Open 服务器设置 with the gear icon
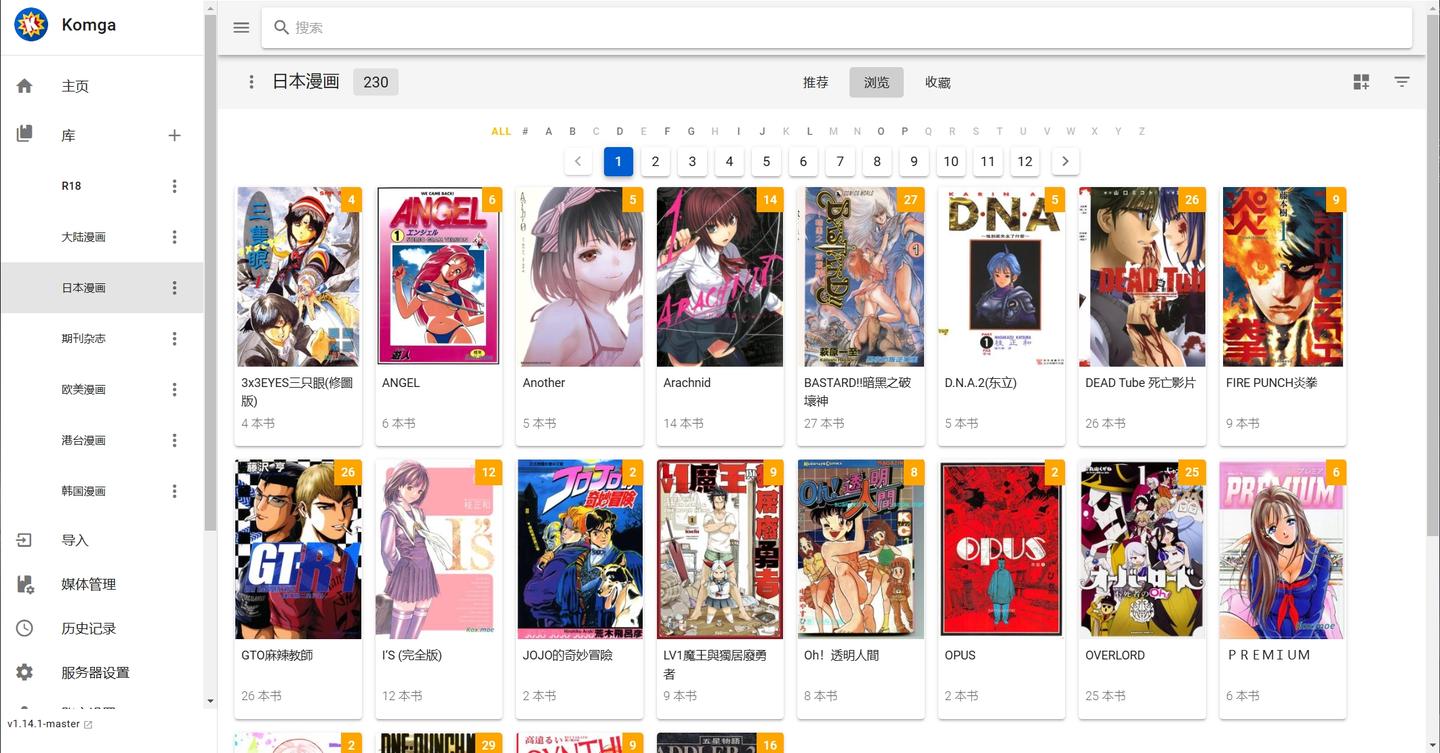Viewport: 1440px width, 753px height. click(24, 672)
